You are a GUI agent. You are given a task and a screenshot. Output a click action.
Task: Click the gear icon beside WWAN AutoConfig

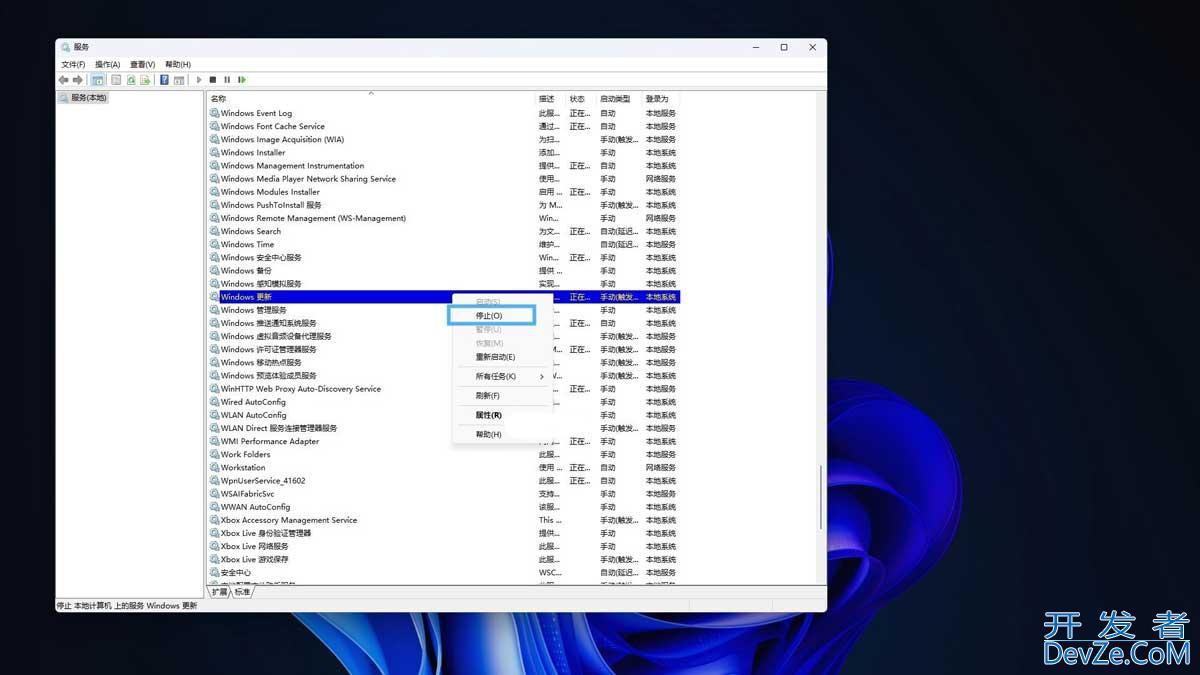(214, 507)
